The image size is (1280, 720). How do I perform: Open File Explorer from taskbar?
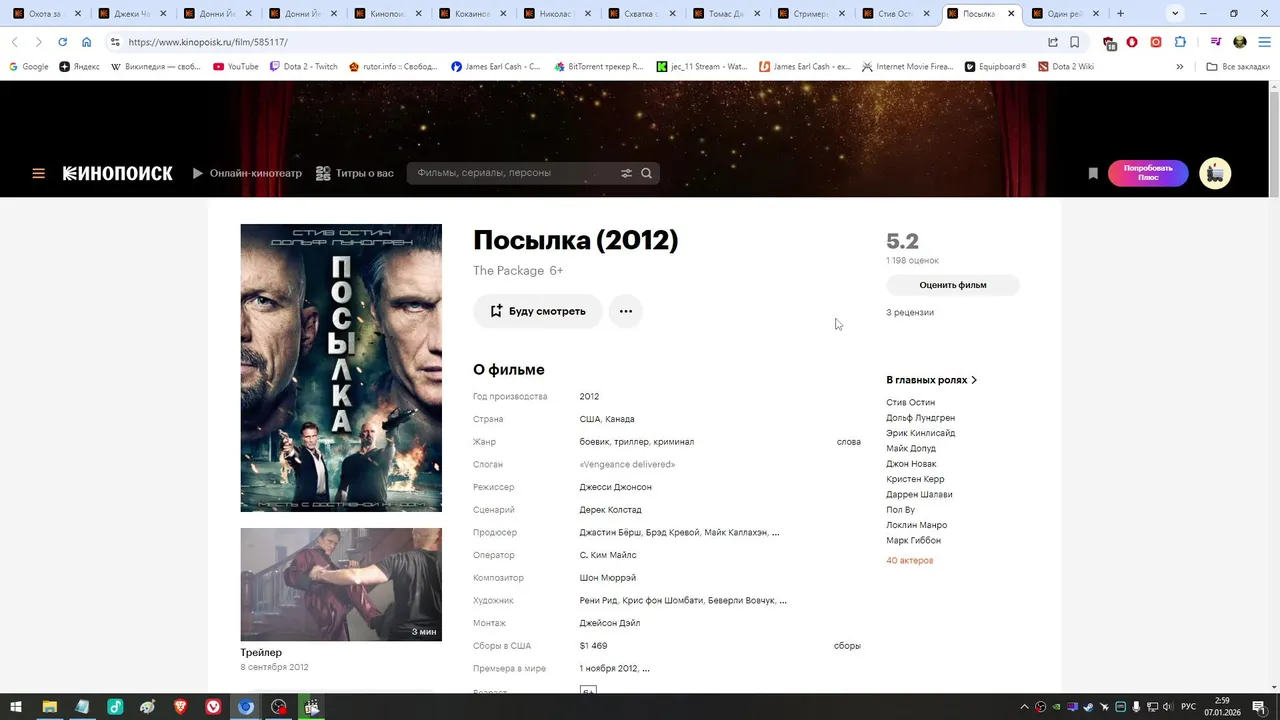[x=49, y=707]
